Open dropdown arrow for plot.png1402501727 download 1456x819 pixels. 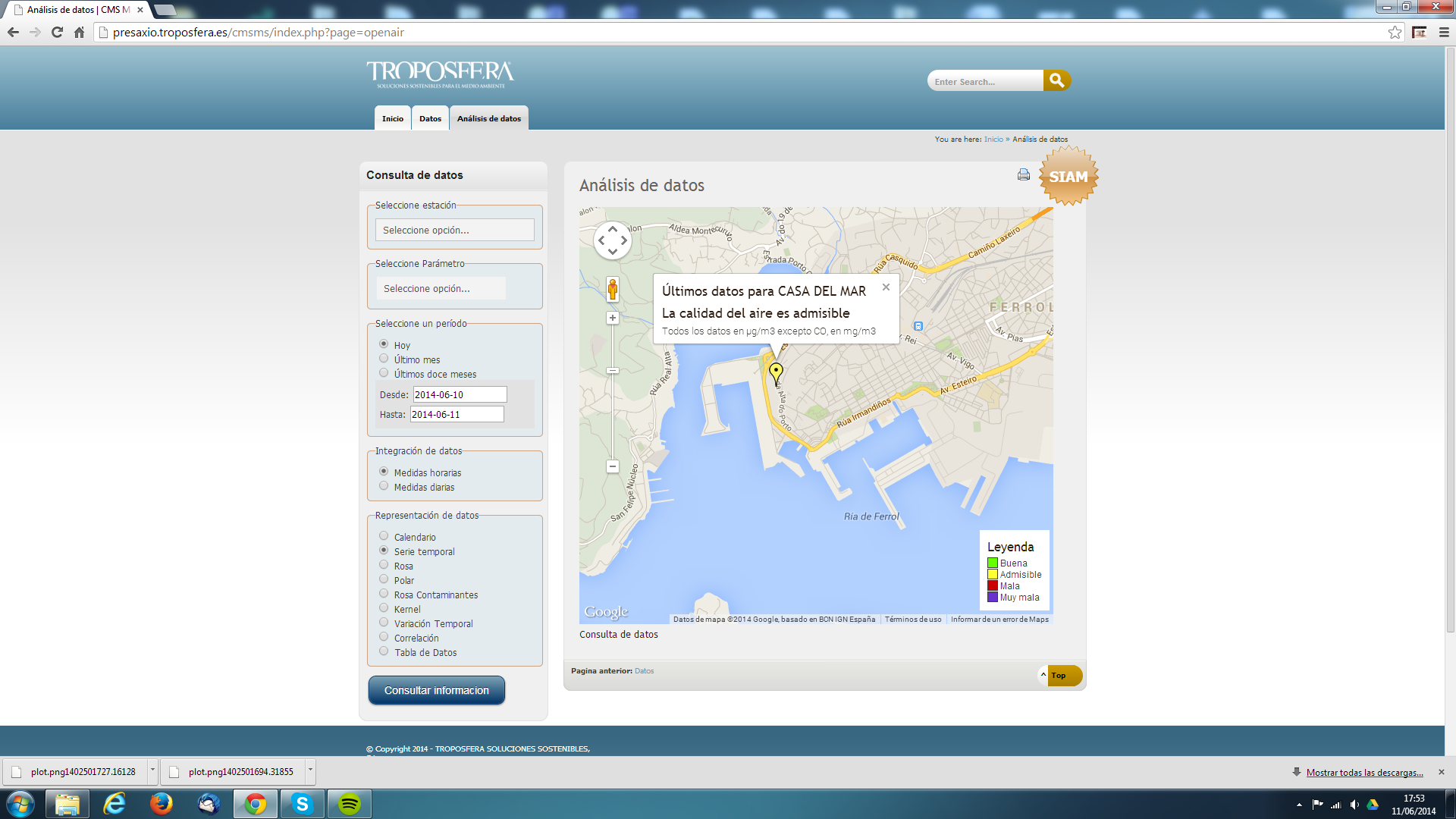point(152,771)
